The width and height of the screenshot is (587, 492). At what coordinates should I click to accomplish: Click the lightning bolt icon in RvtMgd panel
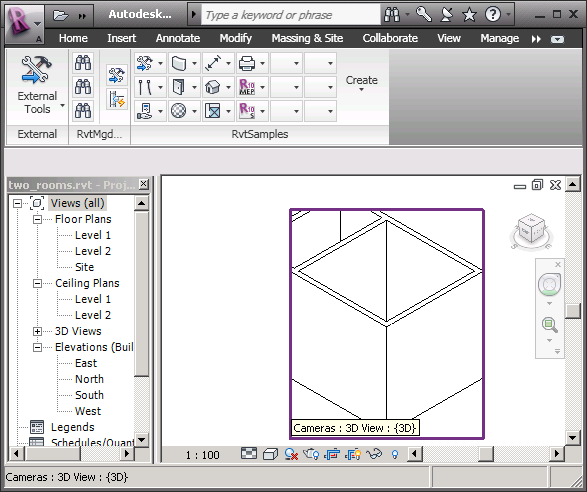pos(117,99)
